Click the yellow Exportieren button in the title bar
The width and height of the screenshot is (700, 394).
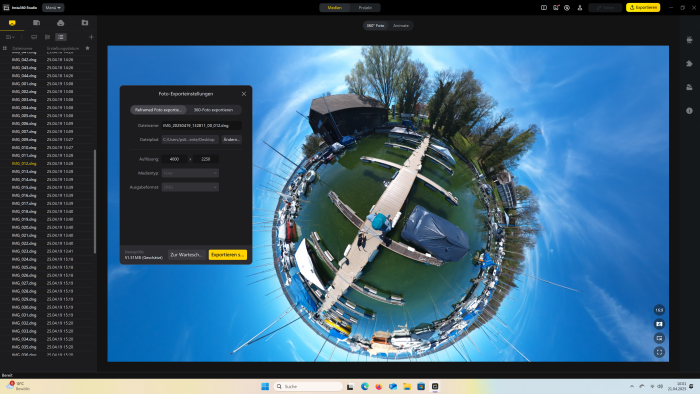click(x=643, y=8)
